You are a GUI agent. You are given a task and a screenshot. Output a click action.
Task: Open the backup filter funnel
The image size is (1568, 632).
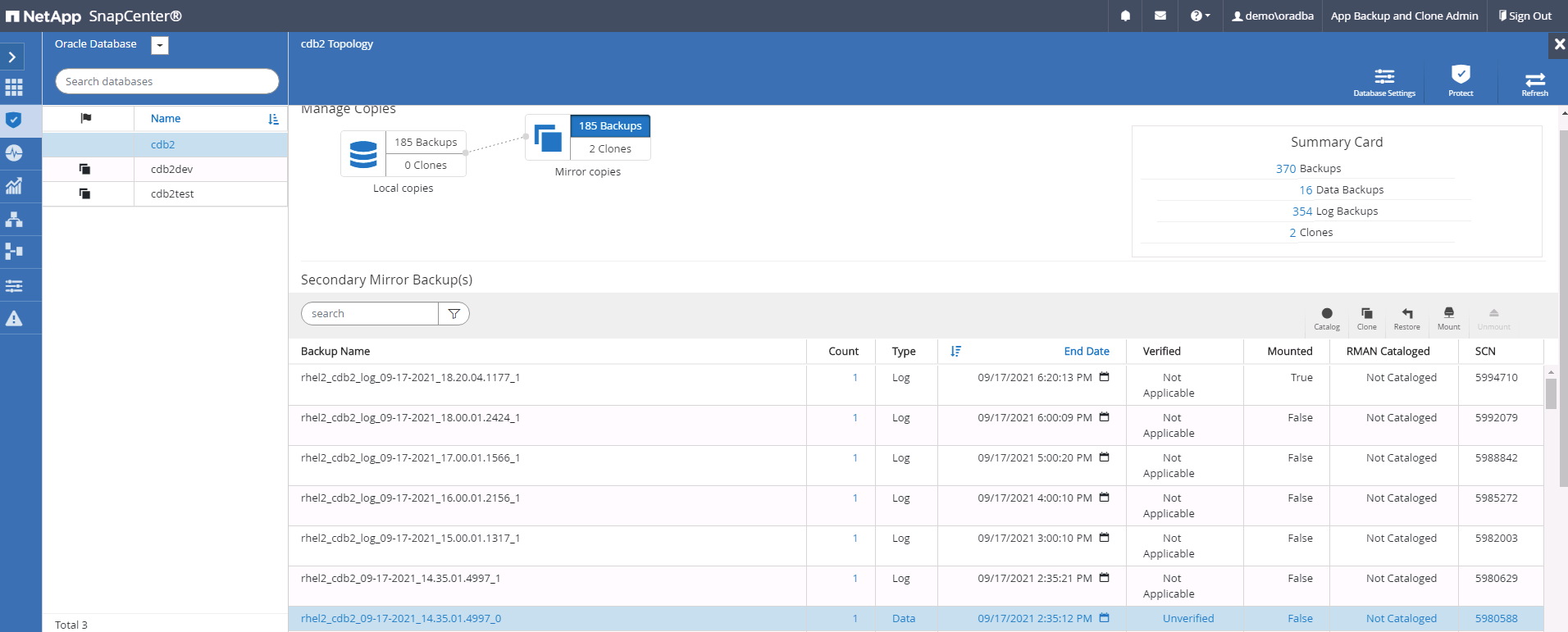(x=454, y=314)
